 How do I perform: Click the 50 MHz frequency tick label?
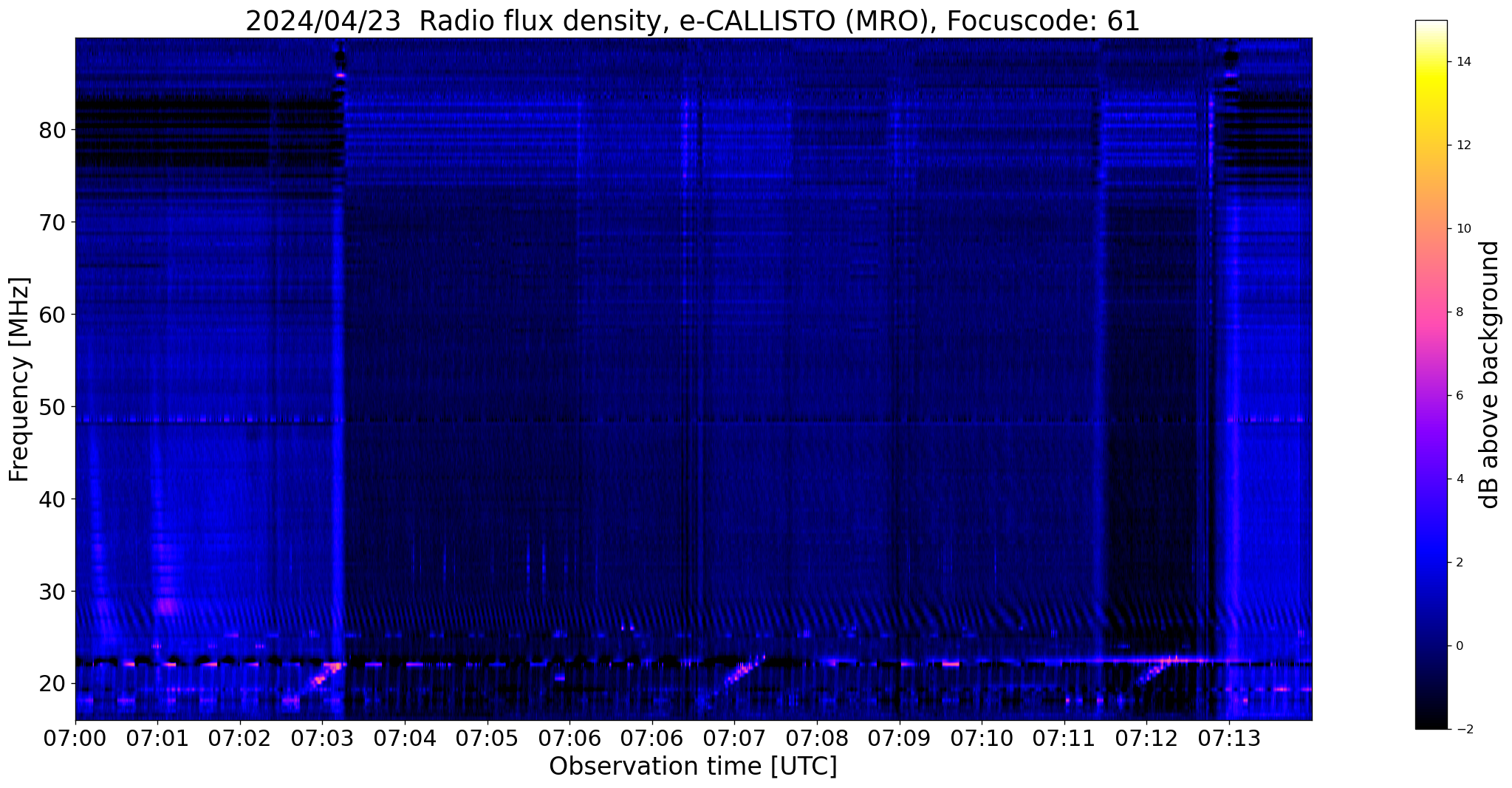pyautogui.click(x=52, y=407)
